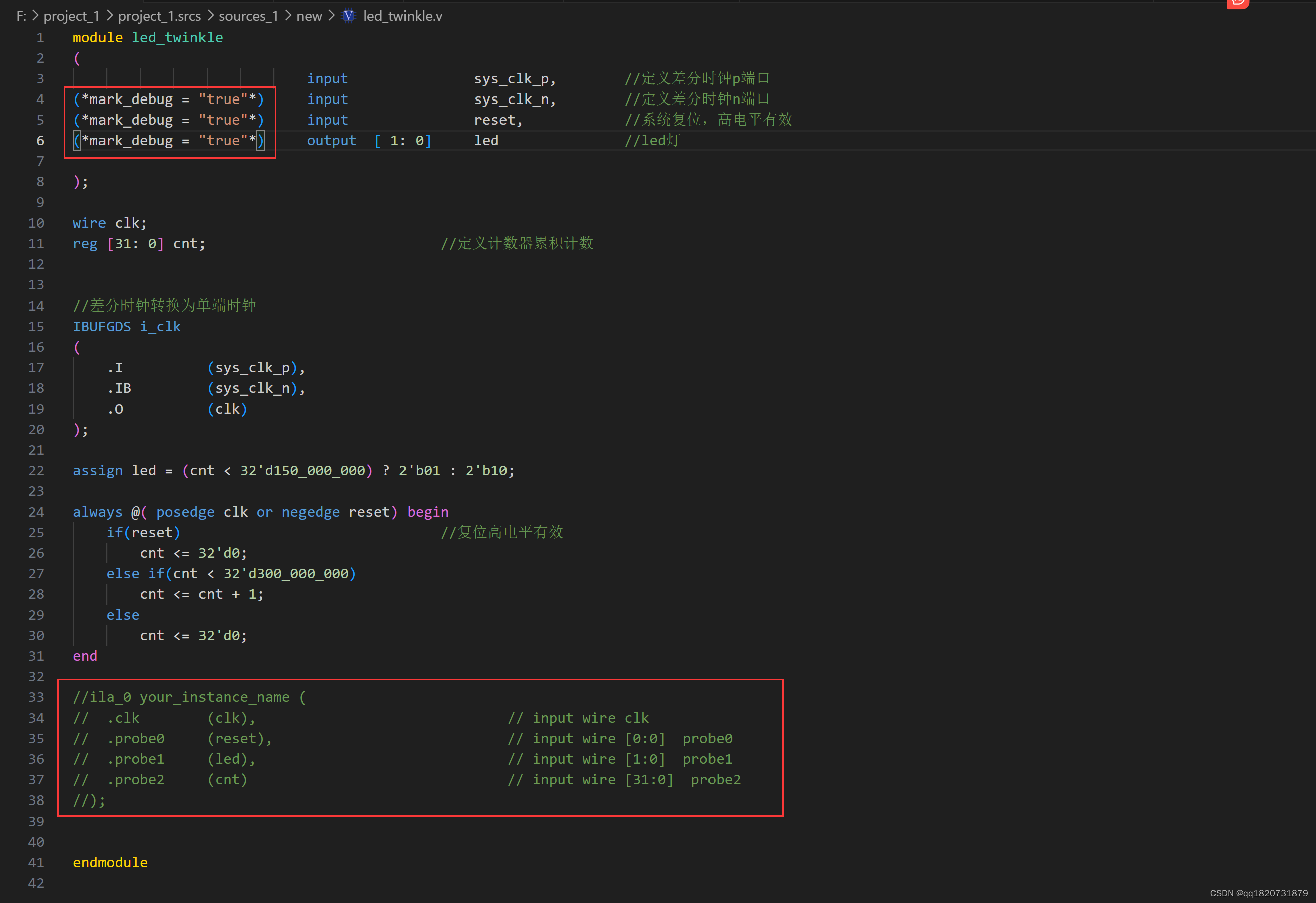Click '.O' port connection on line 19
The image size is (1316, 903).
(115, 410)
